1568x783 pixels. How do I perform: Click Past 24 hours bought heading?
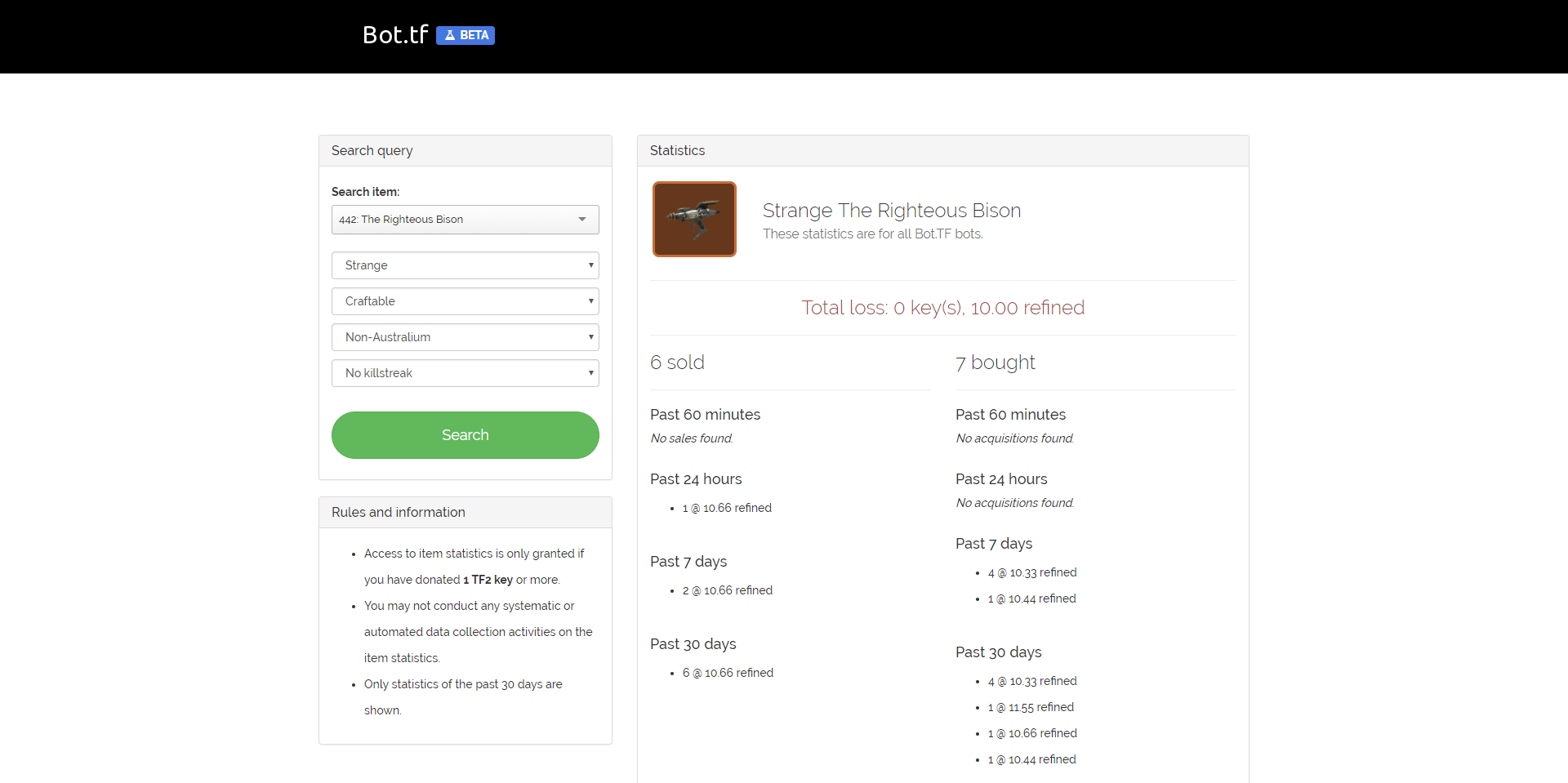tap(1001, 479)
